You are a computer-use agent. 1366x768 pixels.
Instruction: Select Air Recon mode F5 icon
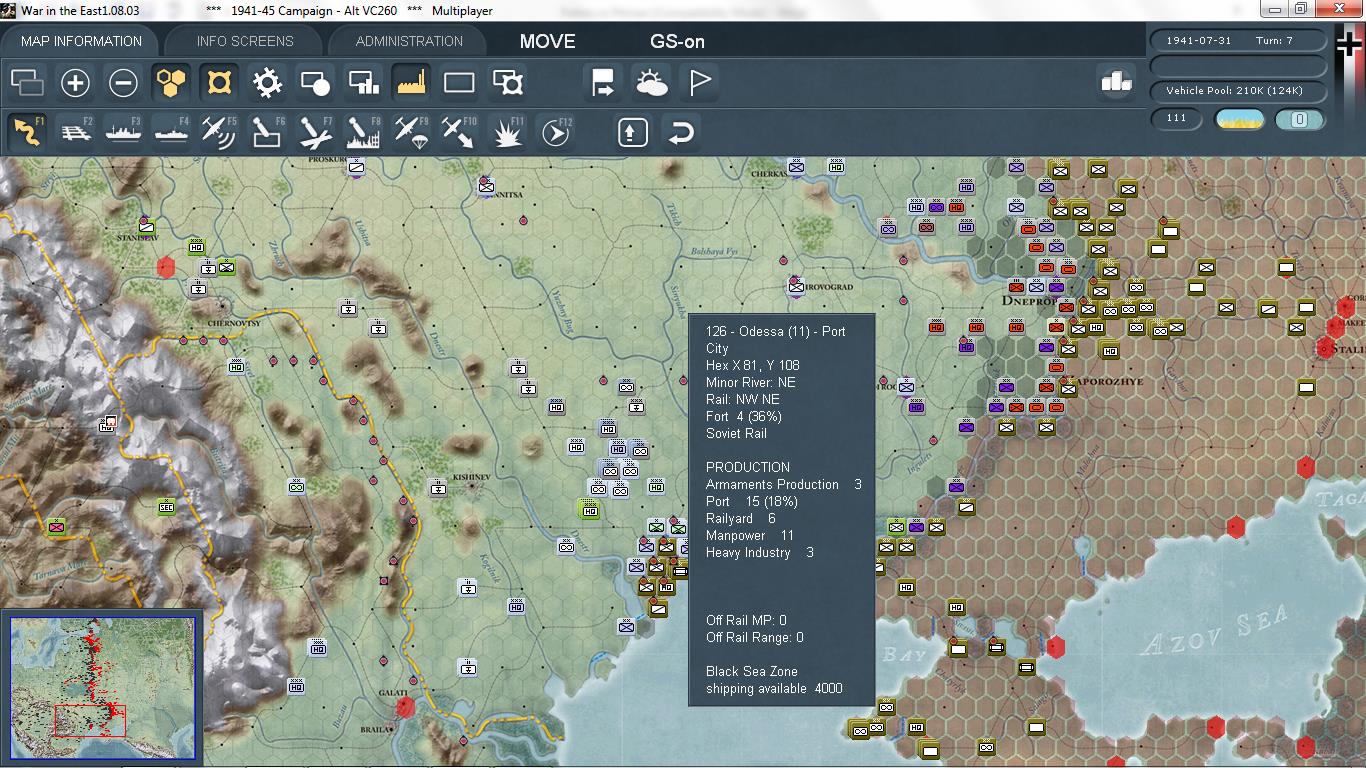(219, 132)
